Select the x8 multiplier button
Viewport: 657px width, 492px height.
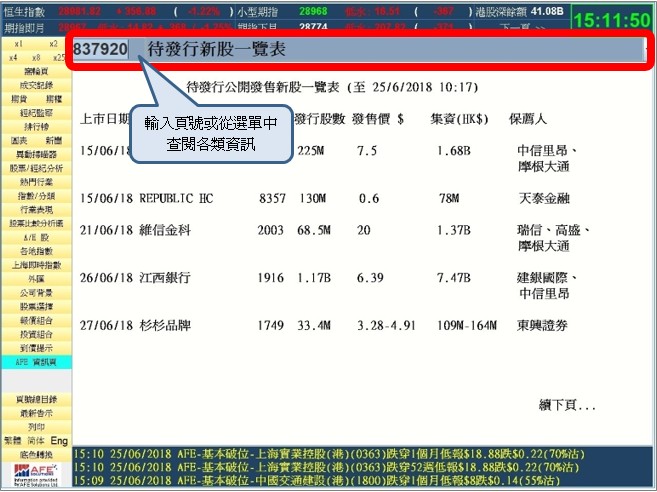[x=36, y=57]
